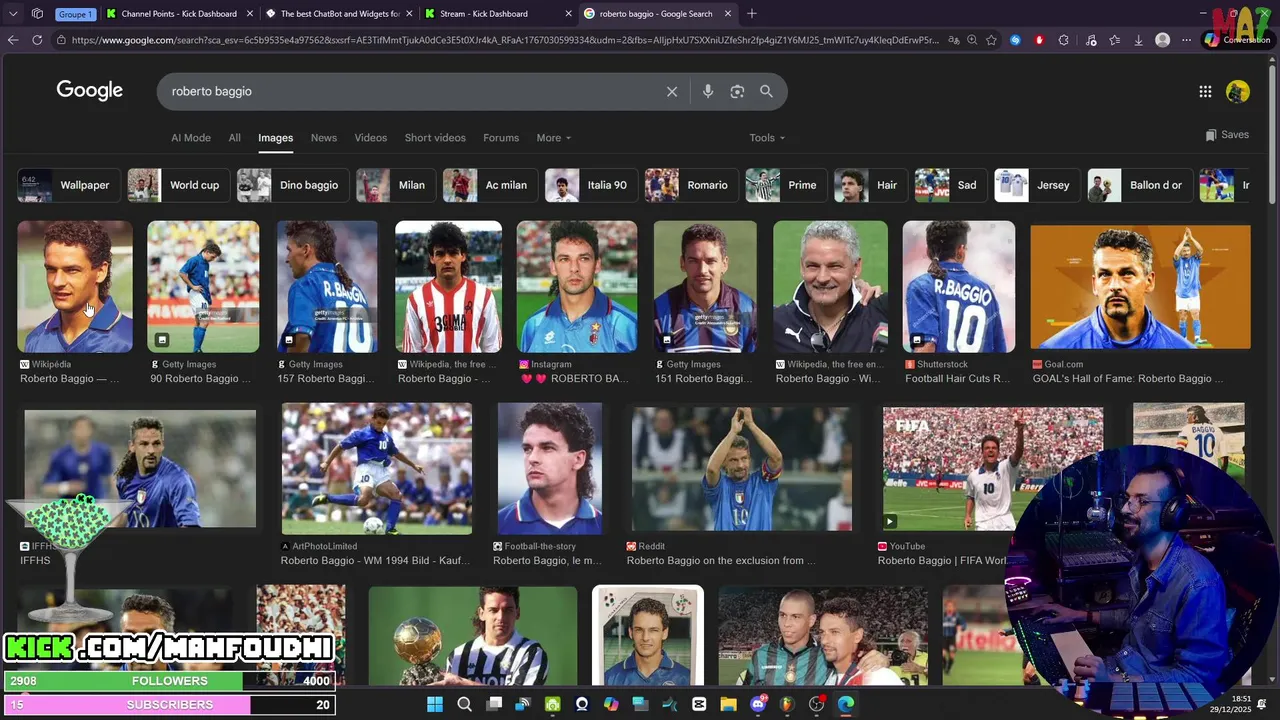Switch to the Forums results tab
1280x720 pixels.
tap(501, 138)
